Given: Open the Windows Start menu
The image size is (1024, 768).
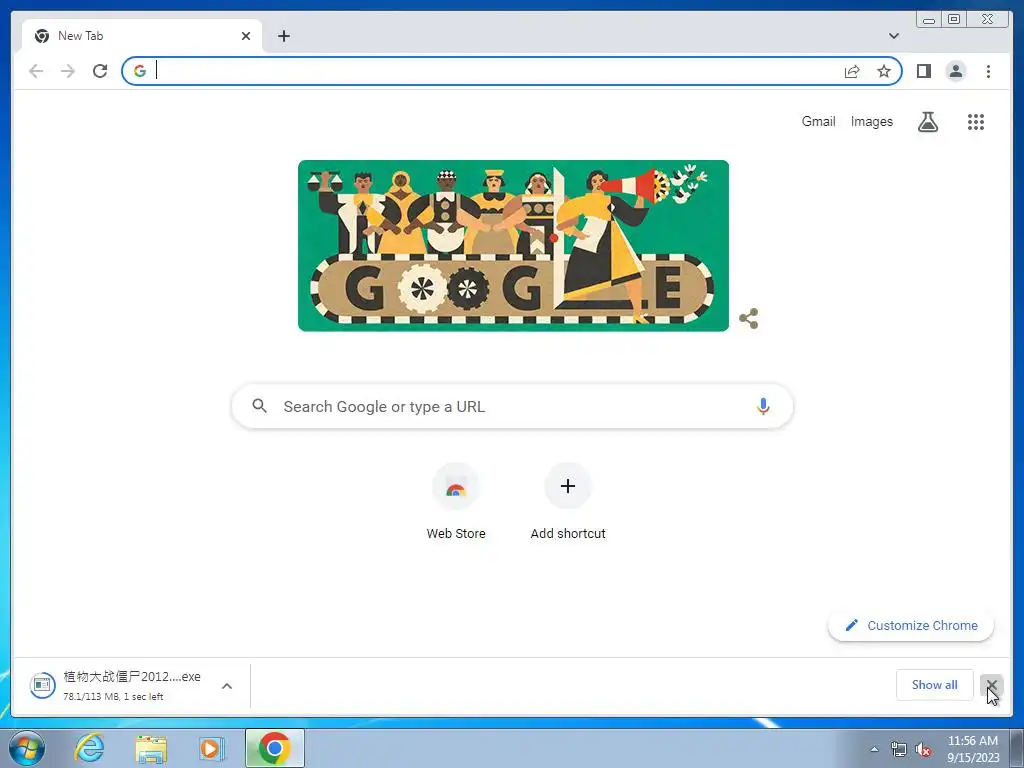Looking at the screenshot, I should 27,748.
